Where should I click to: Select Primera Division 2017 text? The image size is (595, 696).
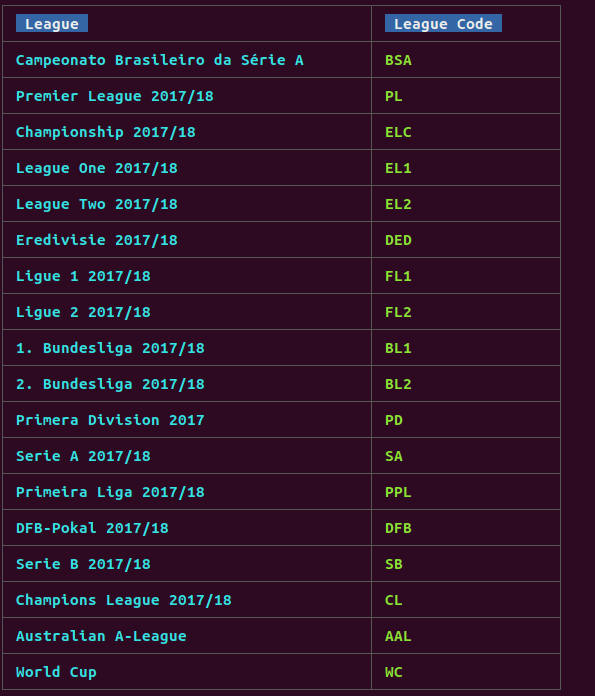click(110, 419)
